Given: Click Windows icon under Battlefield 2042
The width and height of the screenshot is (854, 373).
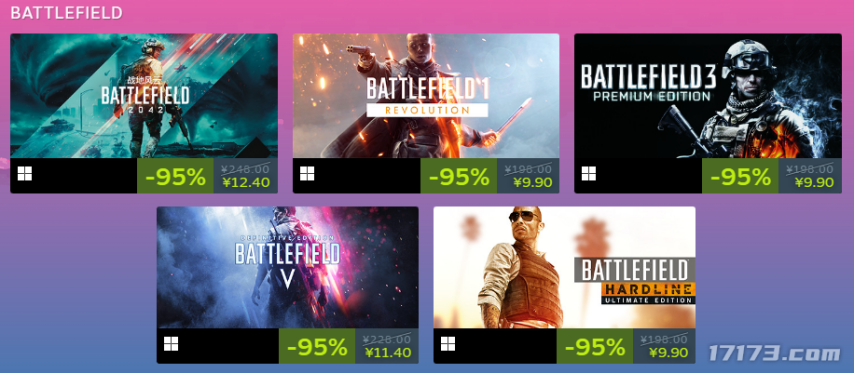Looking at the screenshot, I should [25, 174].
